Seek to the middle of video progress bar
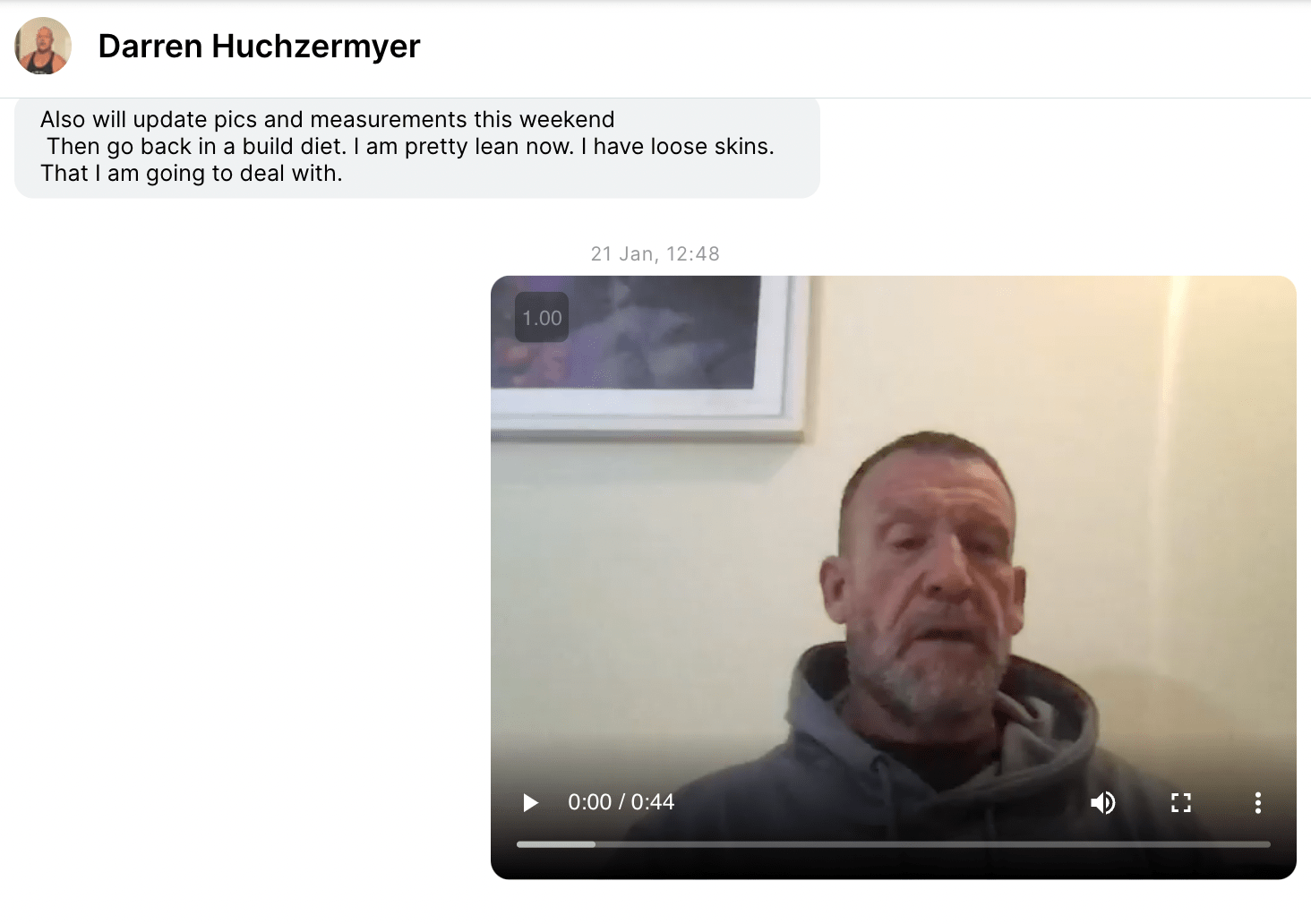This screenshot has width=1311, height=924. pyautogui.click(x=894, y=844)
